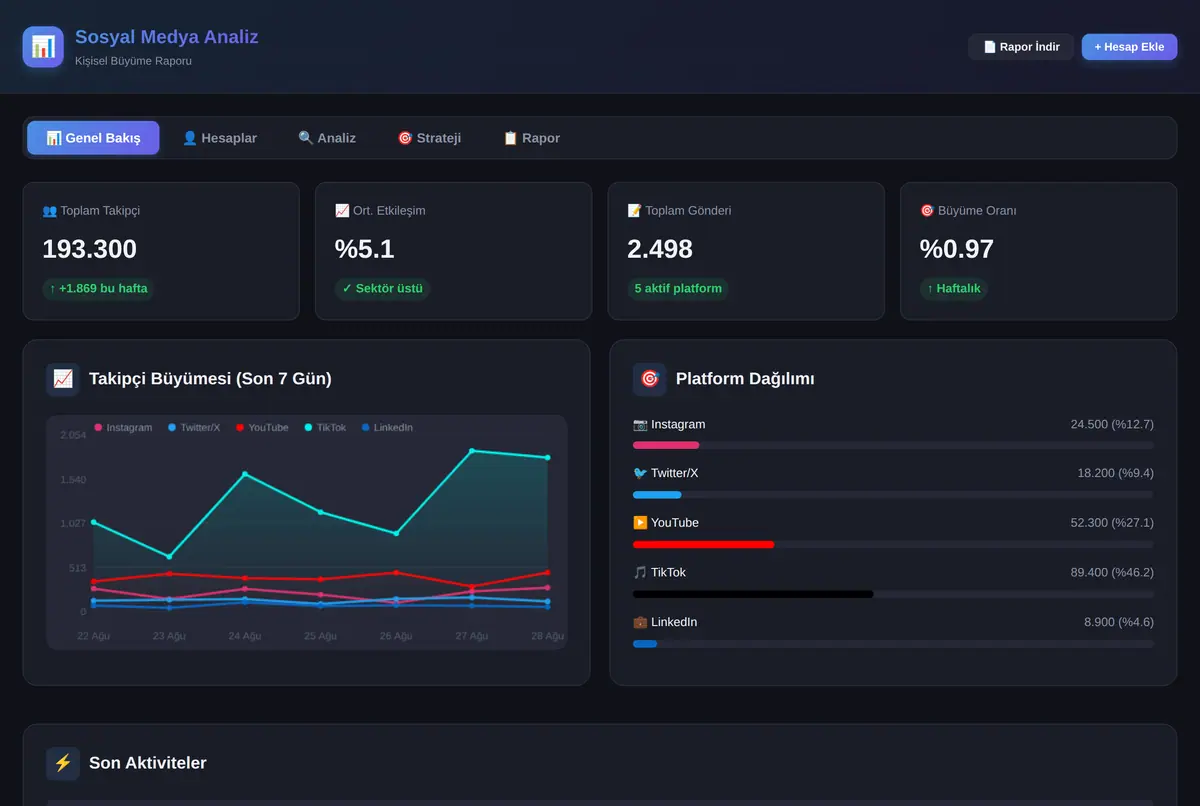Click the Twitter/X distribution progress bar
This screenshot has height=806, width=1200.
point(893,494)
